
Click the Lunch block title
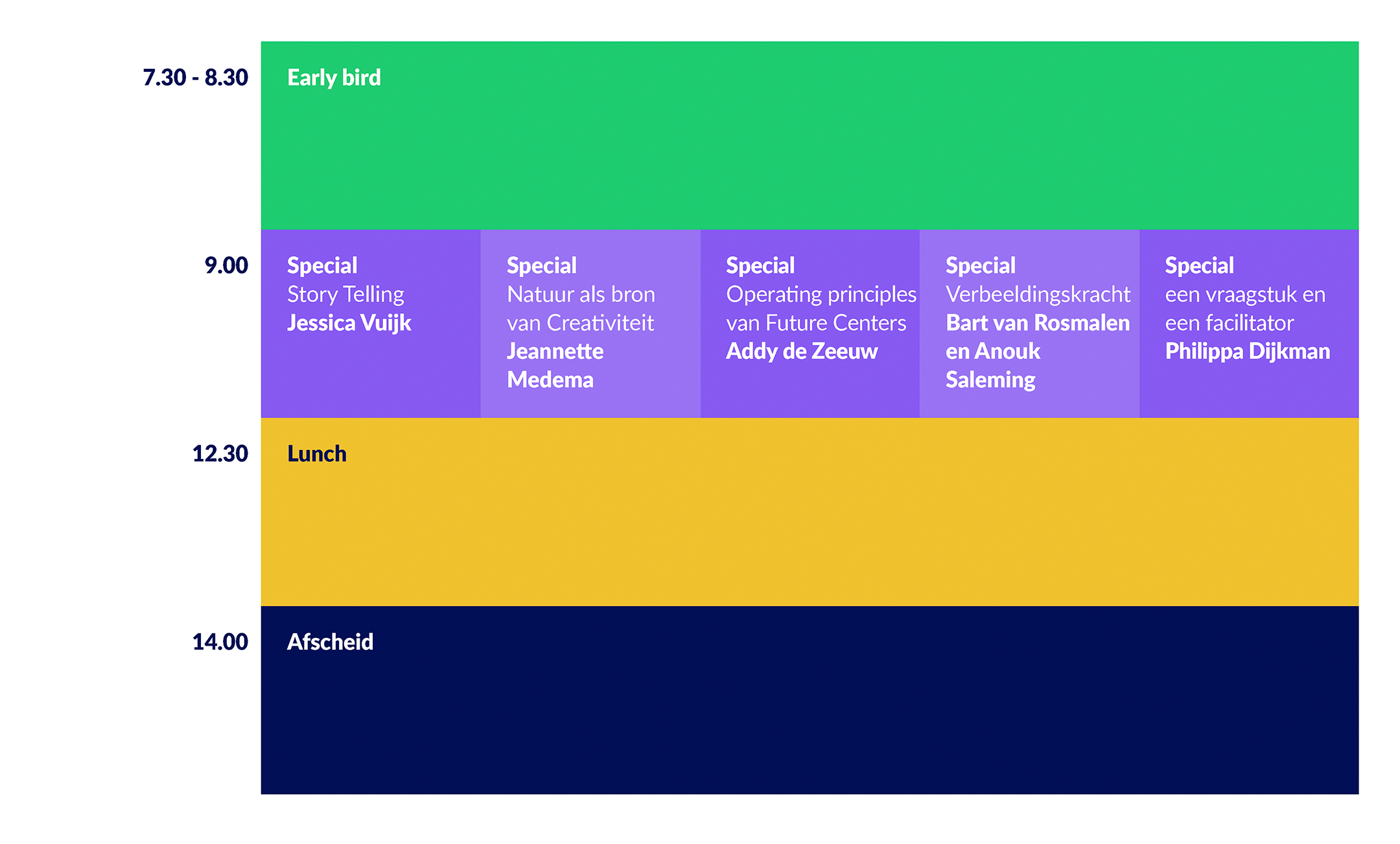click(317, 454)
